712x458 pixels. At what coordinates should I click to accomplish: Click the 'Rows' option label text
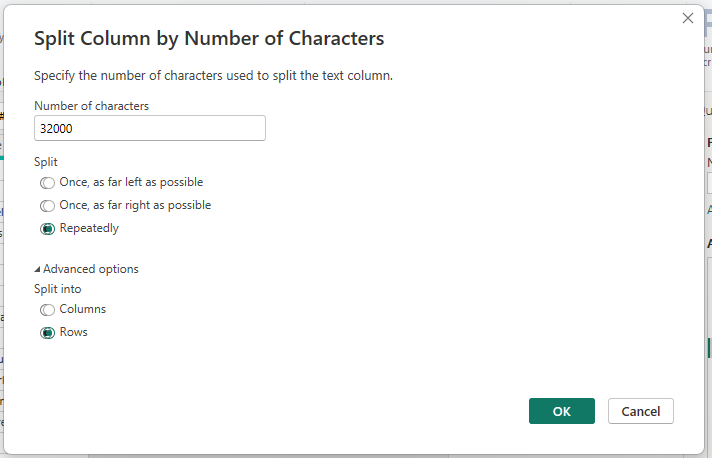point(74,332)
